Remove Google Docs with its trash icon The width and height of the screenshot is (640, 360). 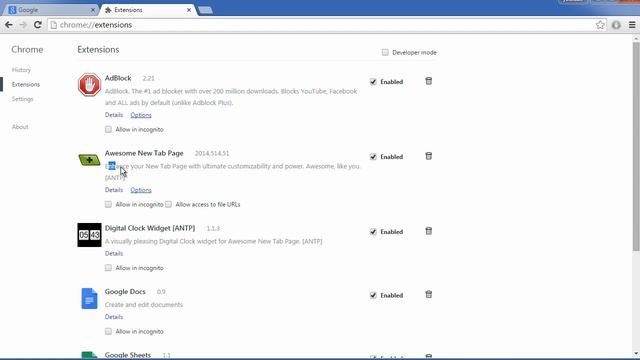click(x=429, y=294)
